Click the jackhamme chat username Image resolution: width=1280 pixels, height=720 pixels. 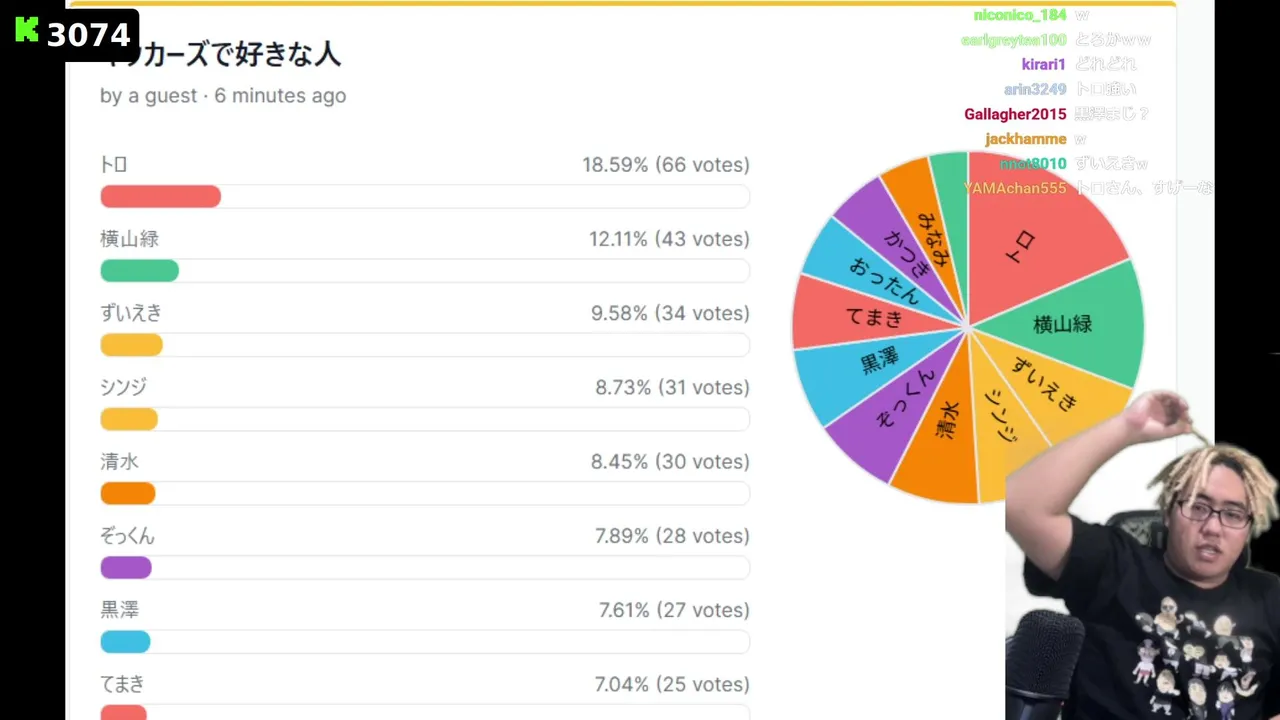1025,139
